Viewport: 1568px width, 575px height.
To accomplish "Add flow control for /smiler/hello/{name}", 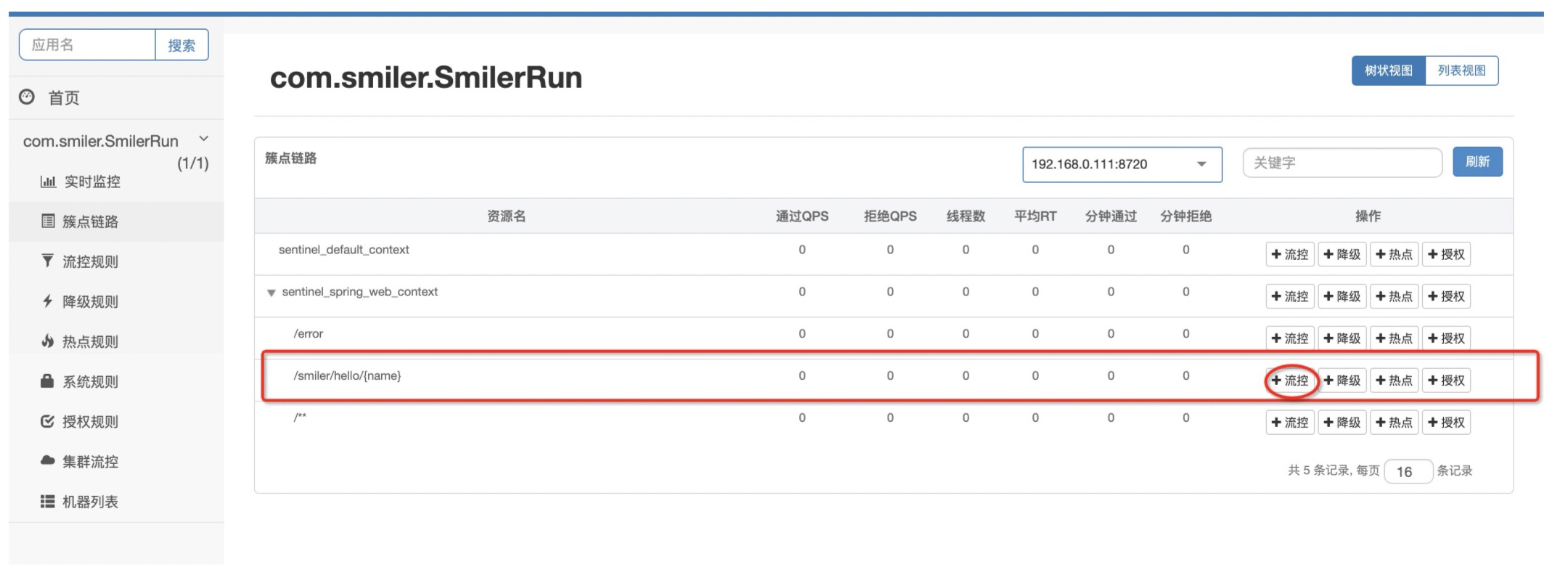I will click(x=1290, y=380).
